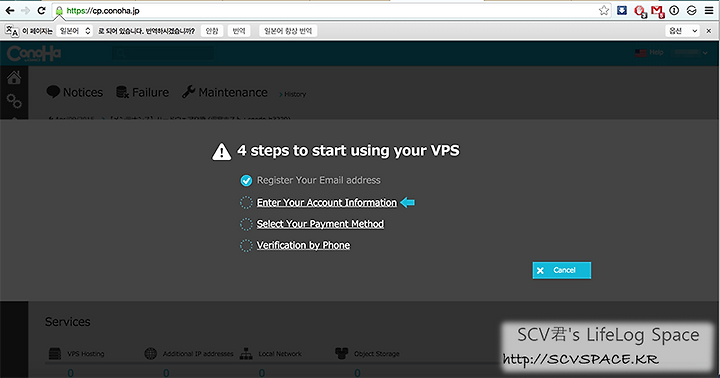Screen dimensions: 720x378
Task: Click the home icon in sidebar
Action: click(x=14, y=77)
